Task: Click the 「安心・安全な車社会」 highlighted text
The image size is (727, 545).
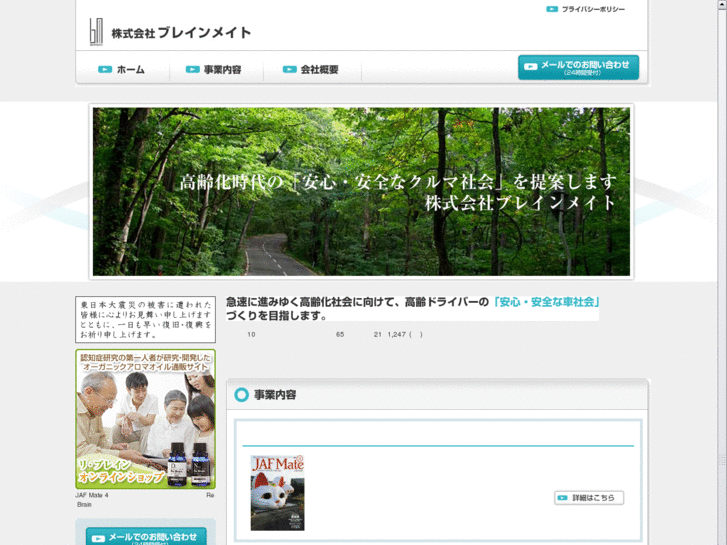Action: (x=546, y=302)
